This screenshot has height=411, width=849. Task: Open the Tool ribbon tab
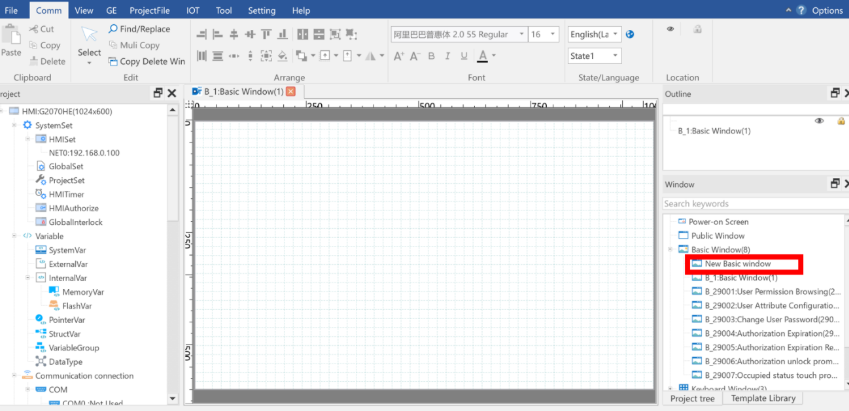pyautogui.click(x=224, y=10)
